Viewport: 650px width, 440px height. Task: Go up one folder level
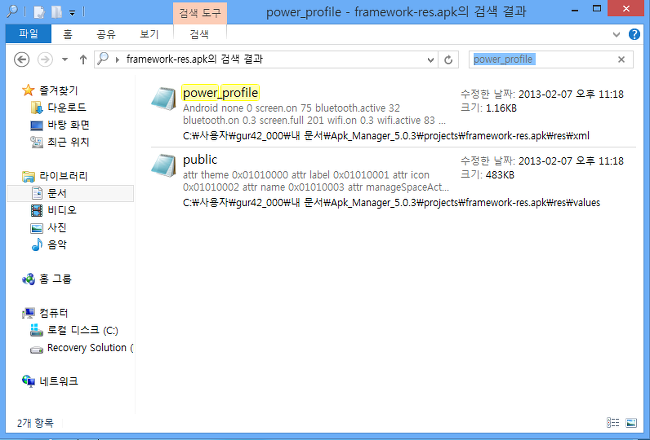point(83,60)
